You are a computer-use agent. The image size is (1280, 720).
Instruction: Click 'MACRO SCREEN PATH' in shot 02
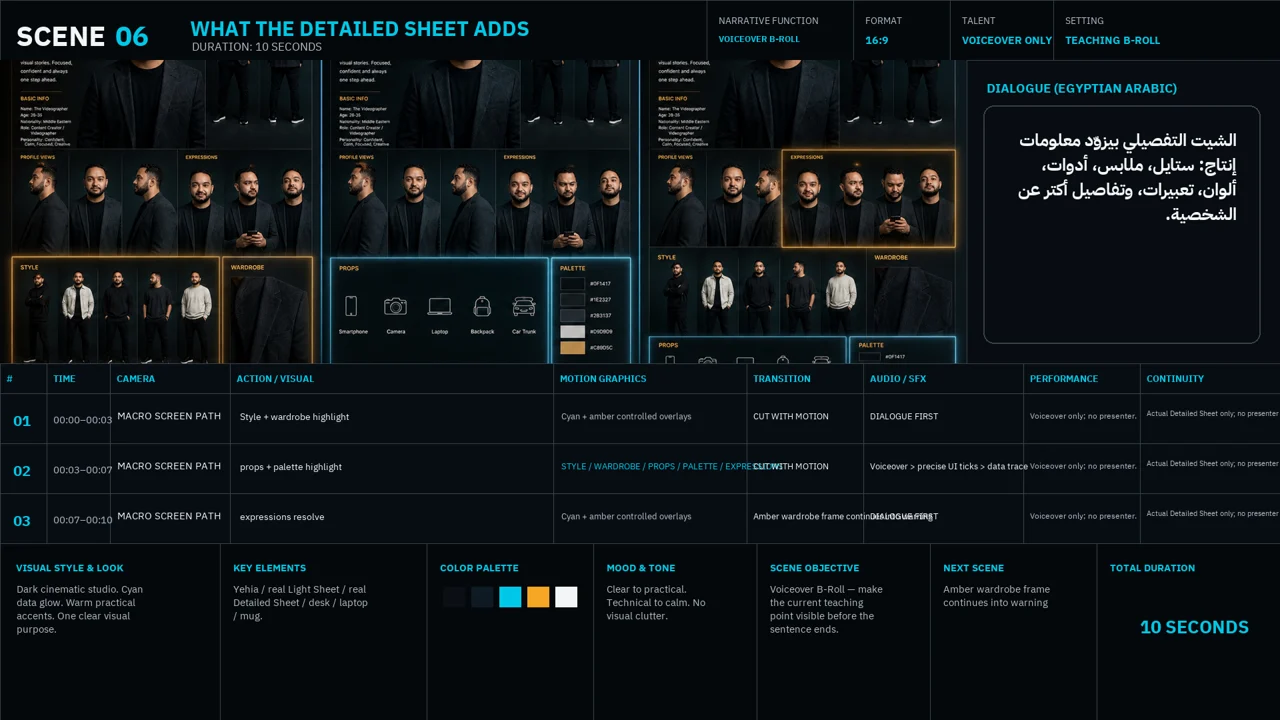[169, 466]
